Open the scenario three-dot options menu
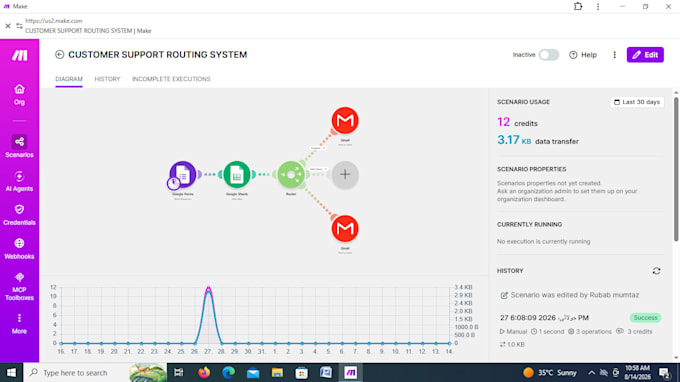 (x=614, y=55)
